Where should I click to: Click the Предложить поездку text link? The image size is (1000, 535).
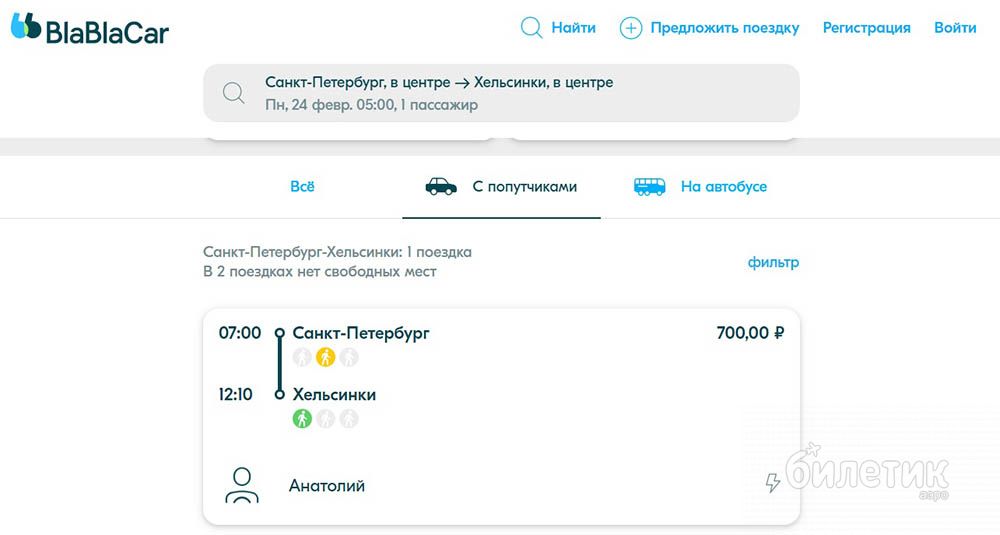[x=724, y=28]
